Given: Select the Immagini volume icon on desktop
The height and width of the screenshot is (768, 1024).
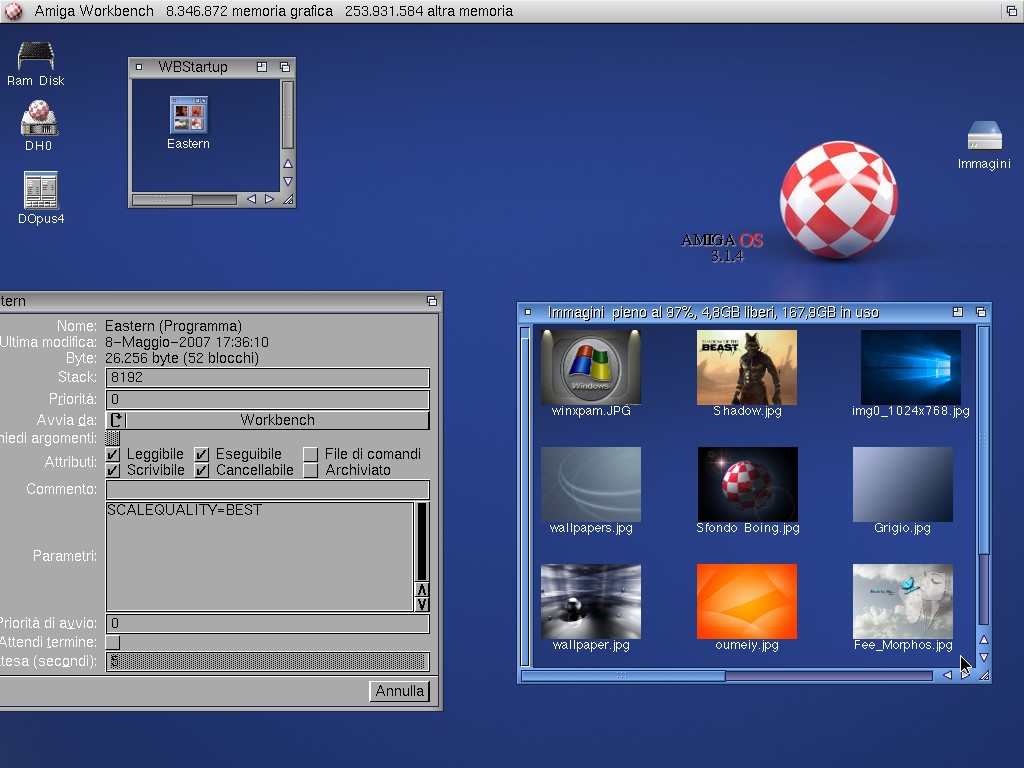Looking at the screenshot, I should pyautogui.click(x=984, y=137).
